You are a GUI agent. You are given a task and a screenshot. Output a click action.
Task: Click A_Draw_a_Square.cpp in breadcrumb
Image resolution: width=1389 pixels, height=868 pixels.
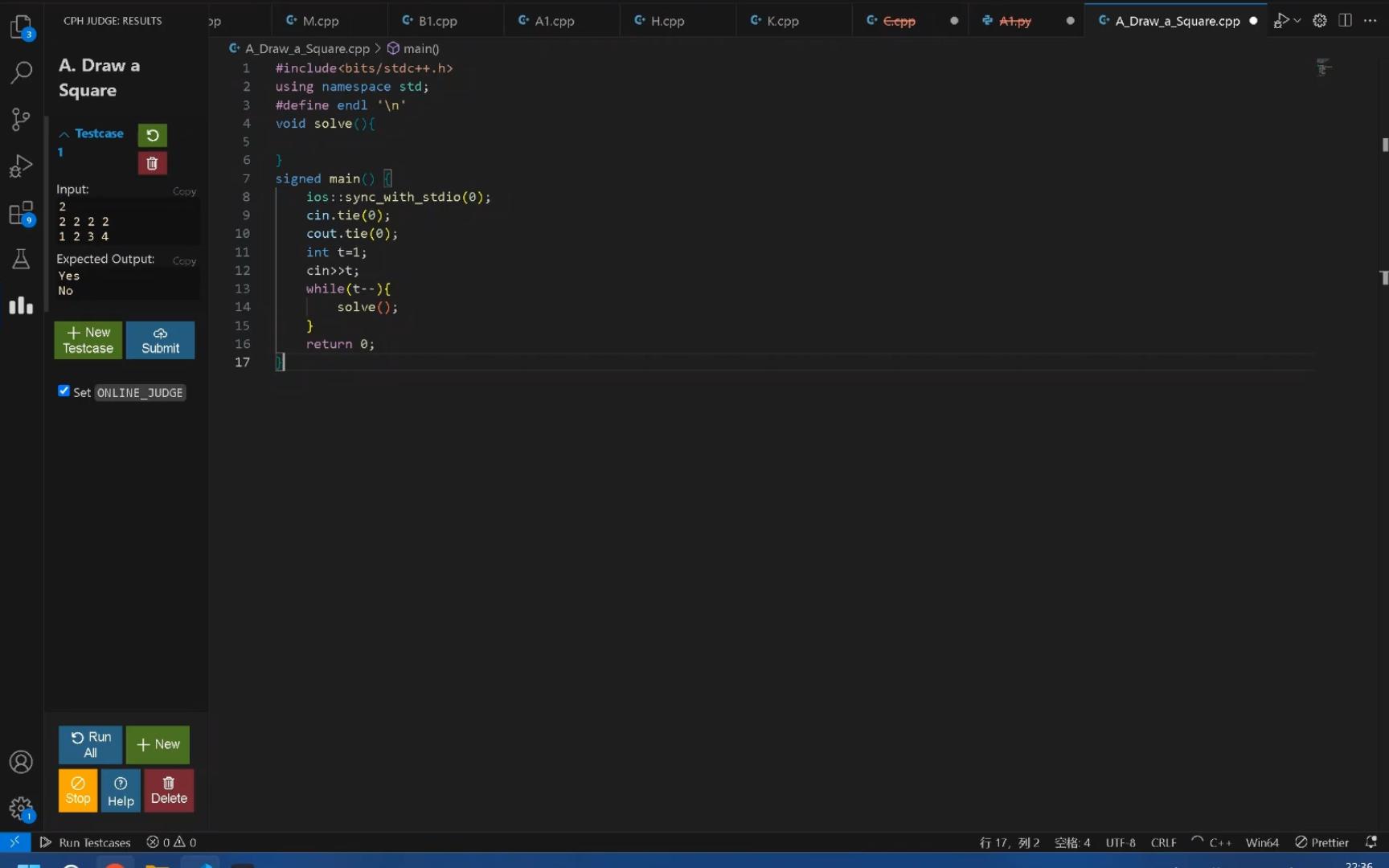(x=307, y=48)
